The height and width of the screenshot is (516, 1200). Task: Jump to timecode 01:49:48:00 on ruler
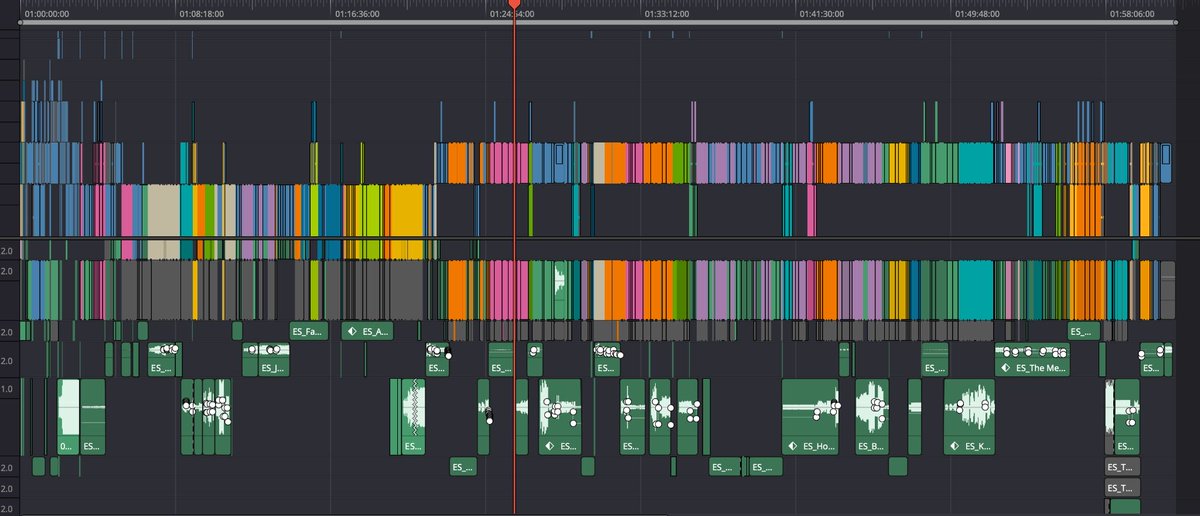(x=978, y=14)
